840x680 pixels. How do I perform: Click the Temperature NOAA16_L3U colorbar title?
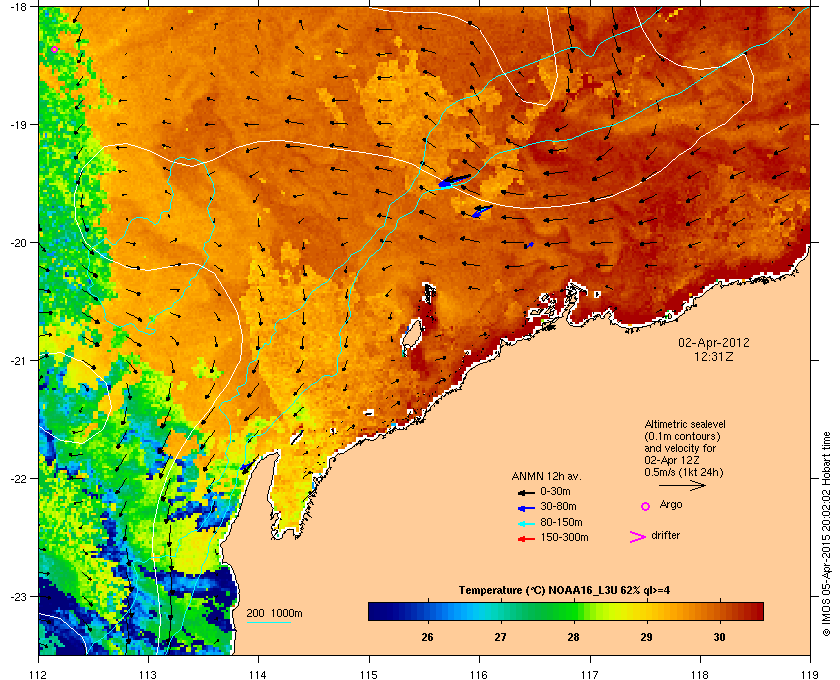[564, 591]
